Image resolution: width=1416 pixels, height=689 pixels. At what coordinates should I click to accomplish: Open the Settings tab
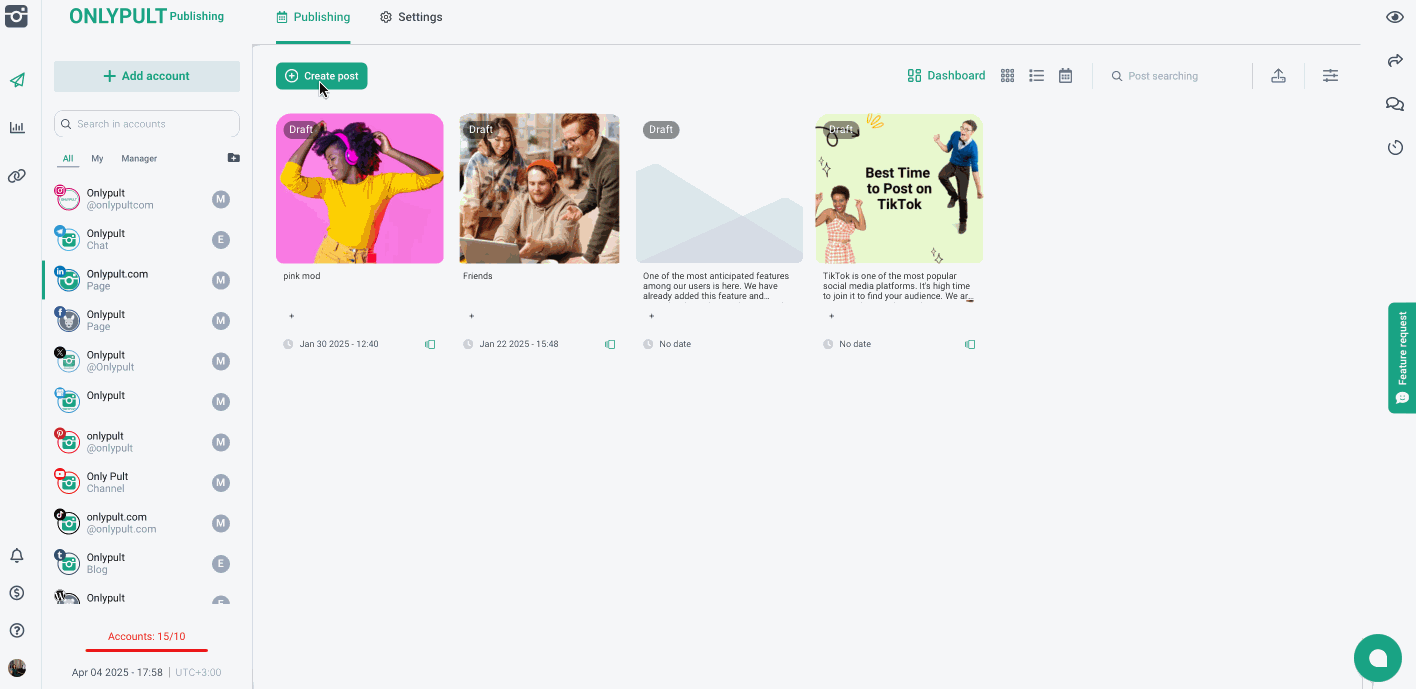411,17
